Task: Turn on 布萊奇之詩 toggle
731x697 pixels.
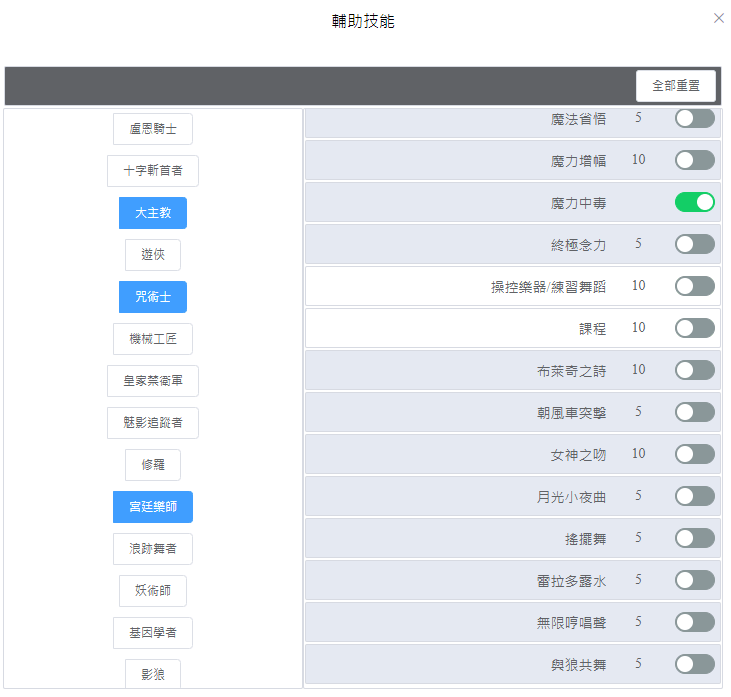Action: pos(695,370)
